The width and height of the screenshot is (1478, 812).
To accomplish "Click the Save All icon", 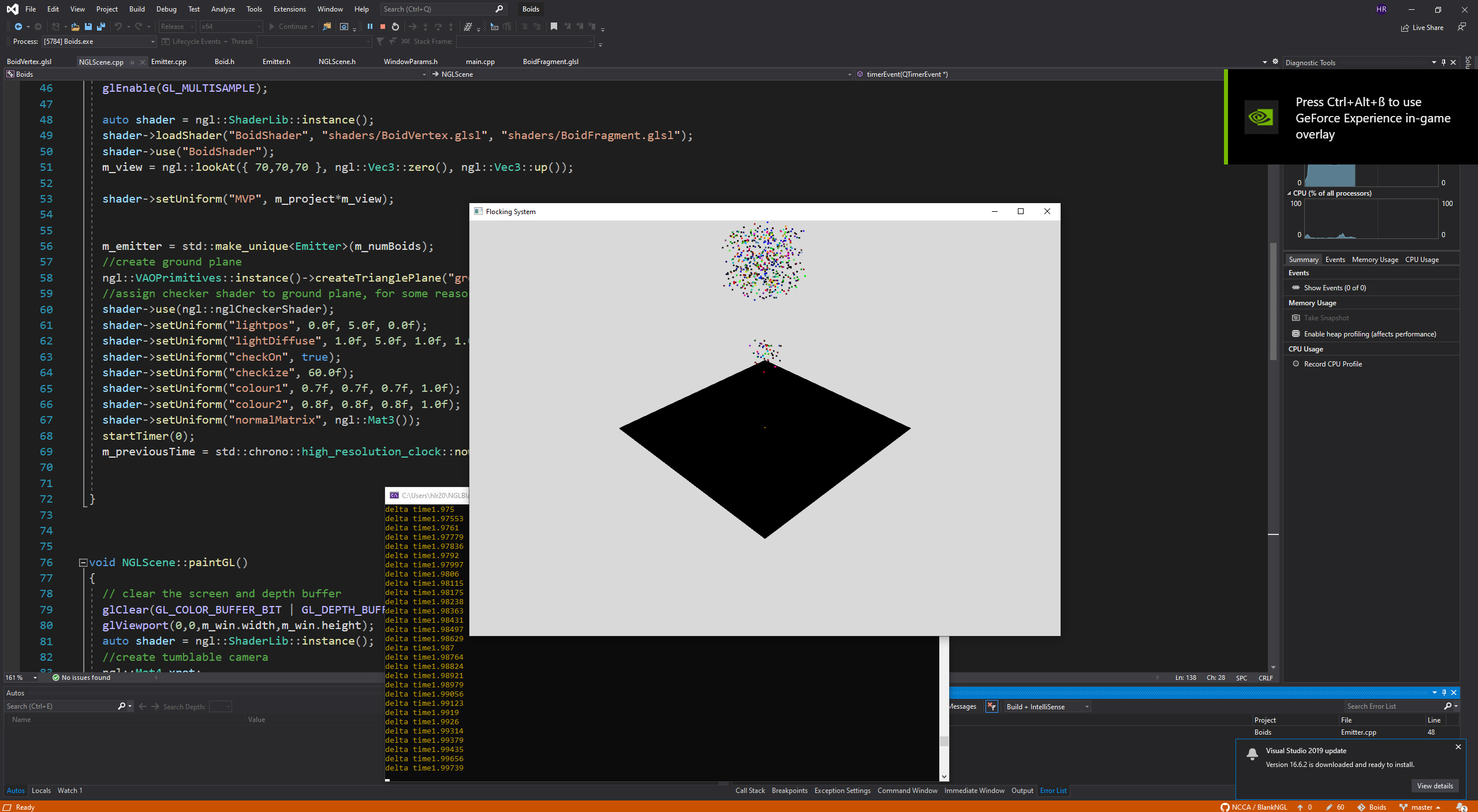I will [101, 27].
